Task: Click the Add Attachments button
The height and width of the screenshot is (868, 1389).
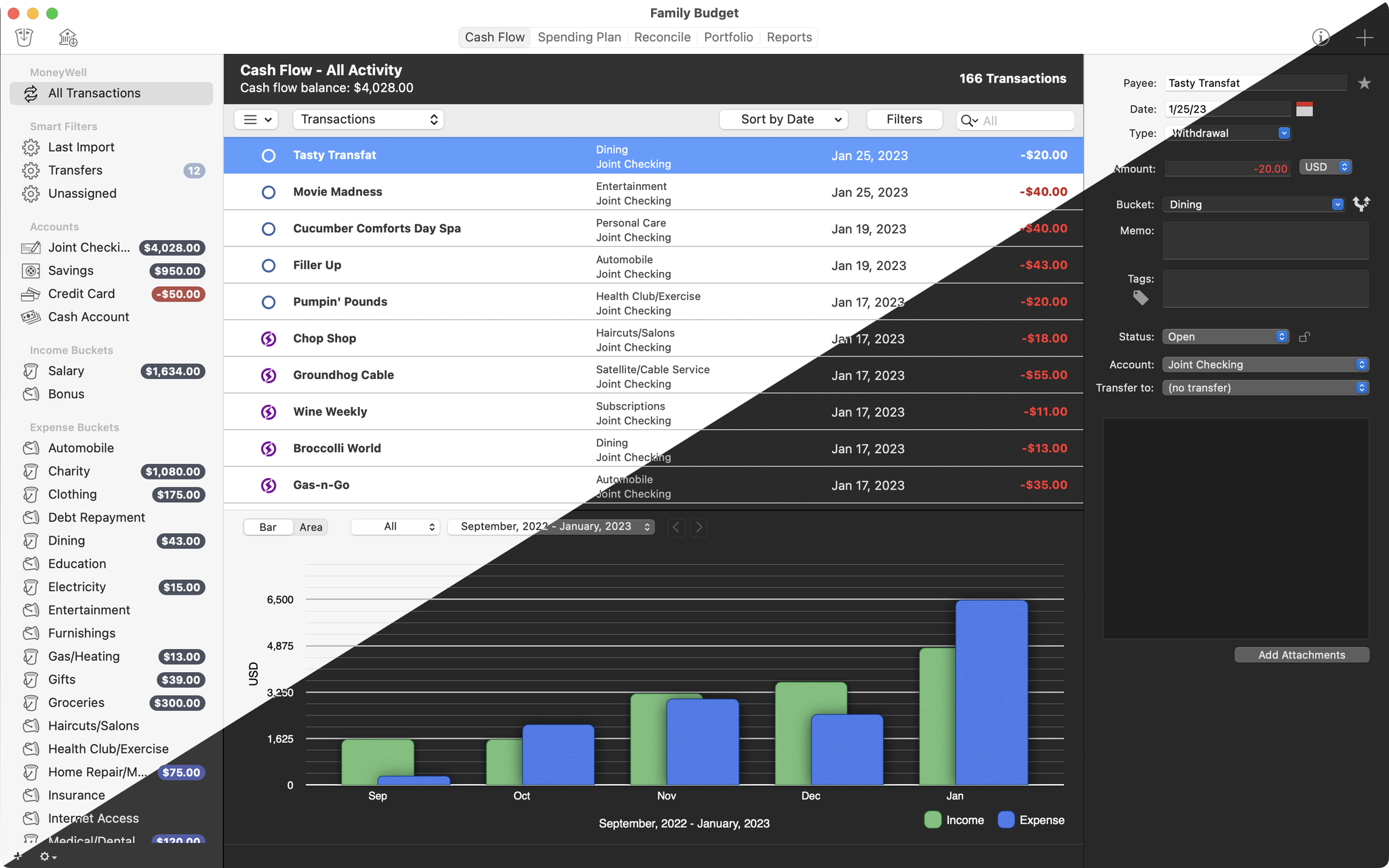Action: click(x=1302, y=654)
